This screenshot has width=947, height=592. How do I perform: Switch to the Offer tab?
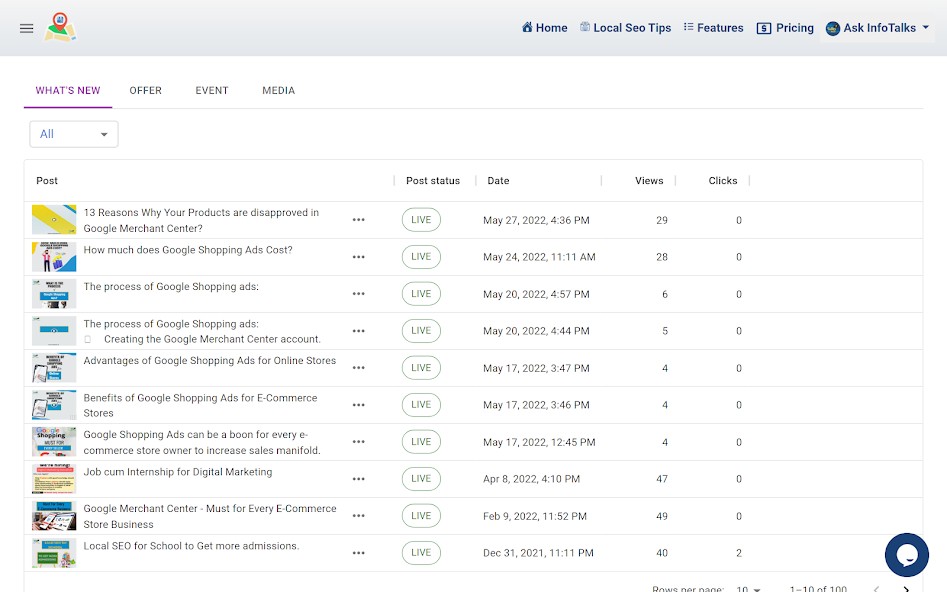(x=145, y=91)
